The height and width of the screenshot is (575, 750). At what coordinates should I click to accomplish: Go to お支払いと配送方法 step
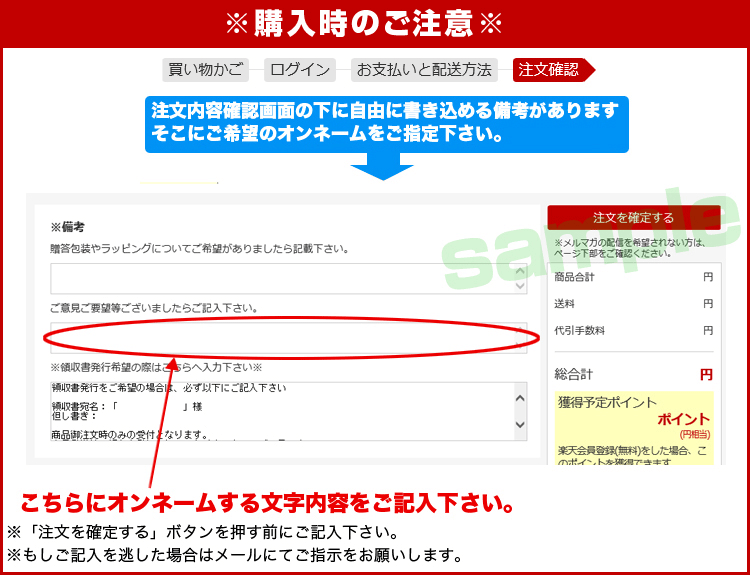[x=424, y=70]
